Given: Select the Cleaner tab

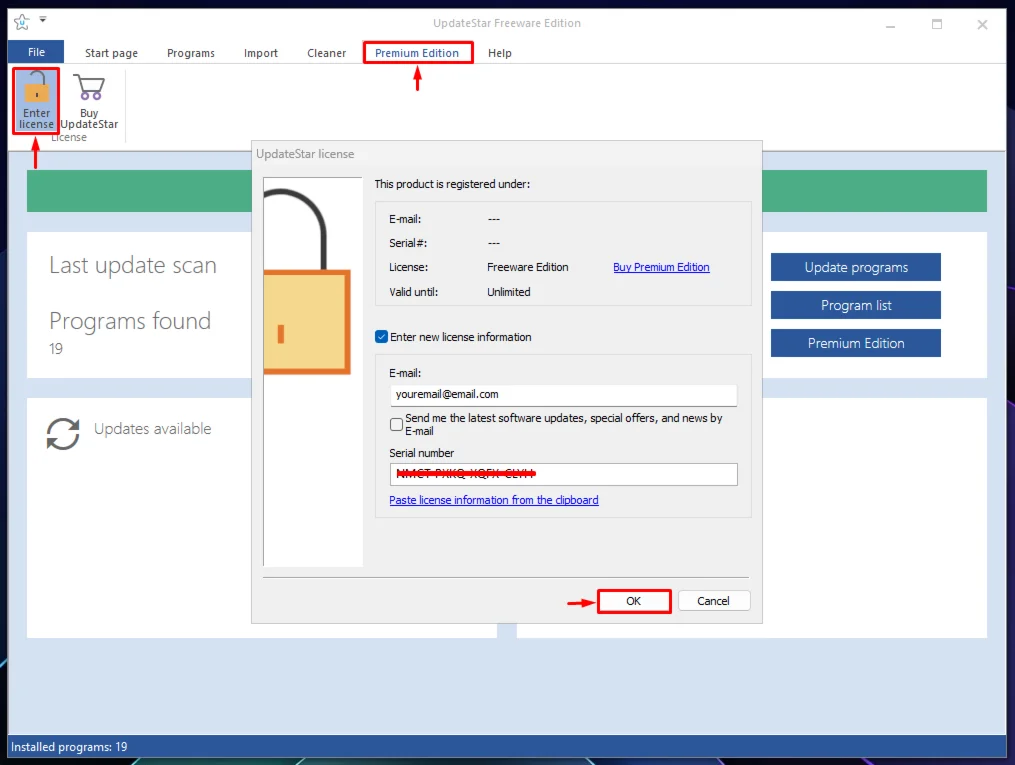Looking at the screenshot, I should click(x=327, y=53).
